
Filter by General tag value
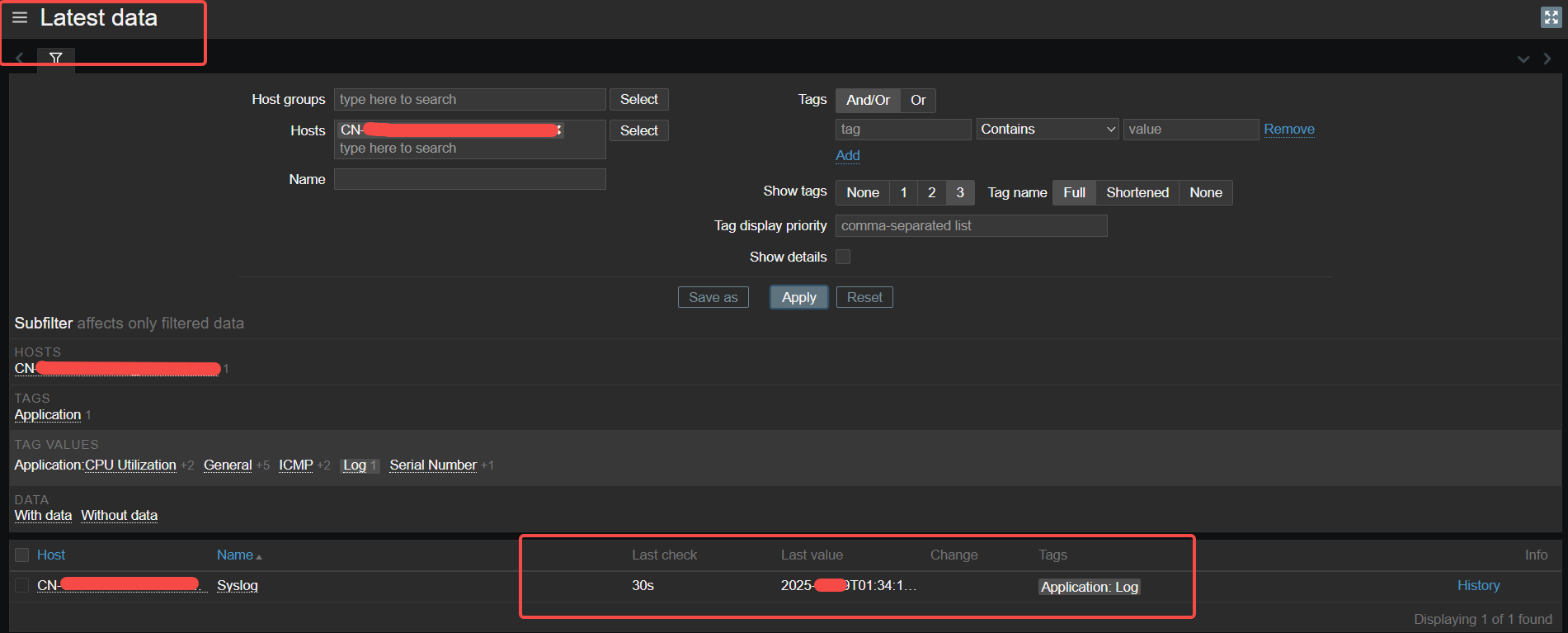[228, 465]
